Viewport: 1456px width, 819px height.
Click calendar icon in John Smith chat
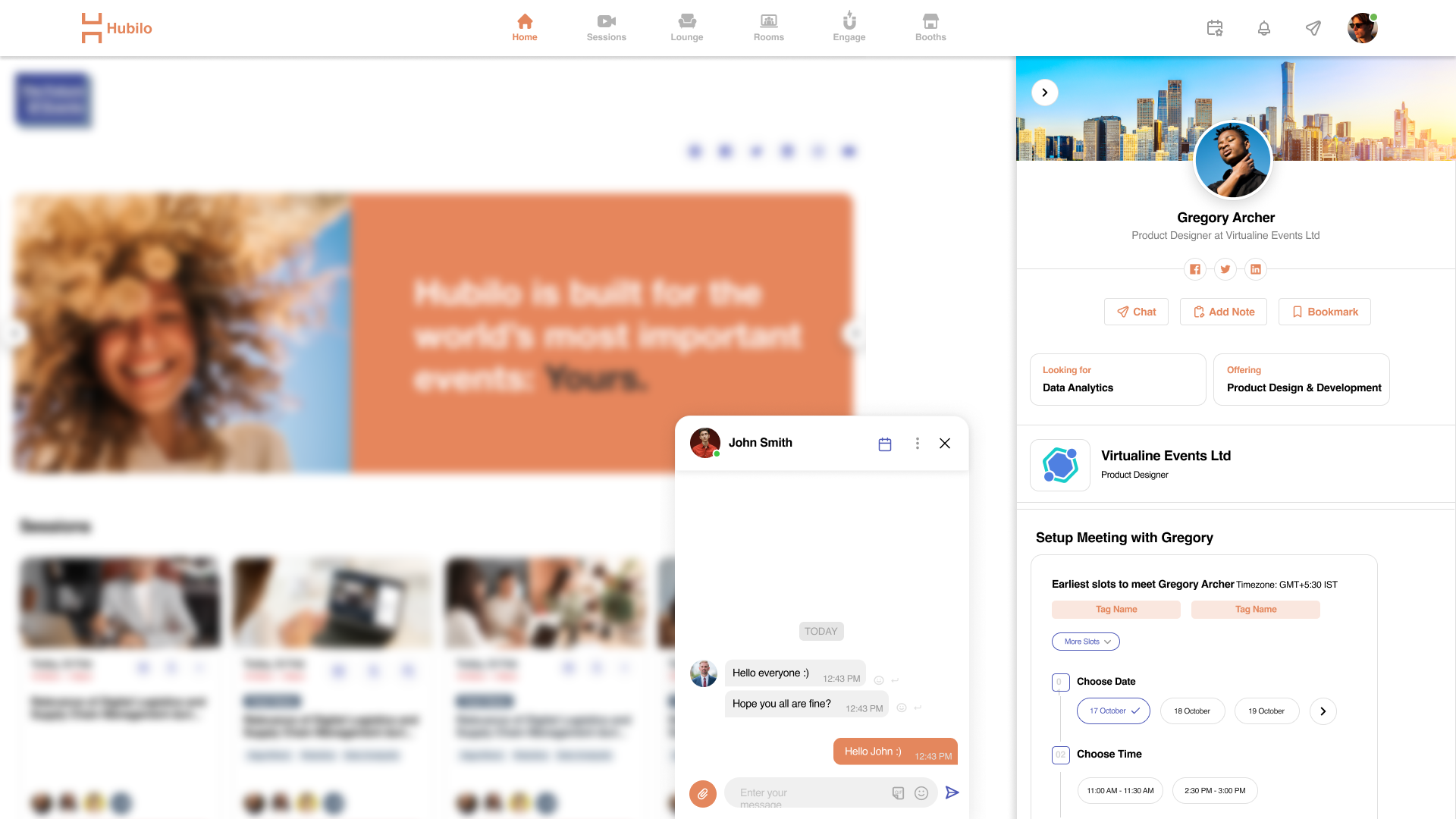pos(885,444)
